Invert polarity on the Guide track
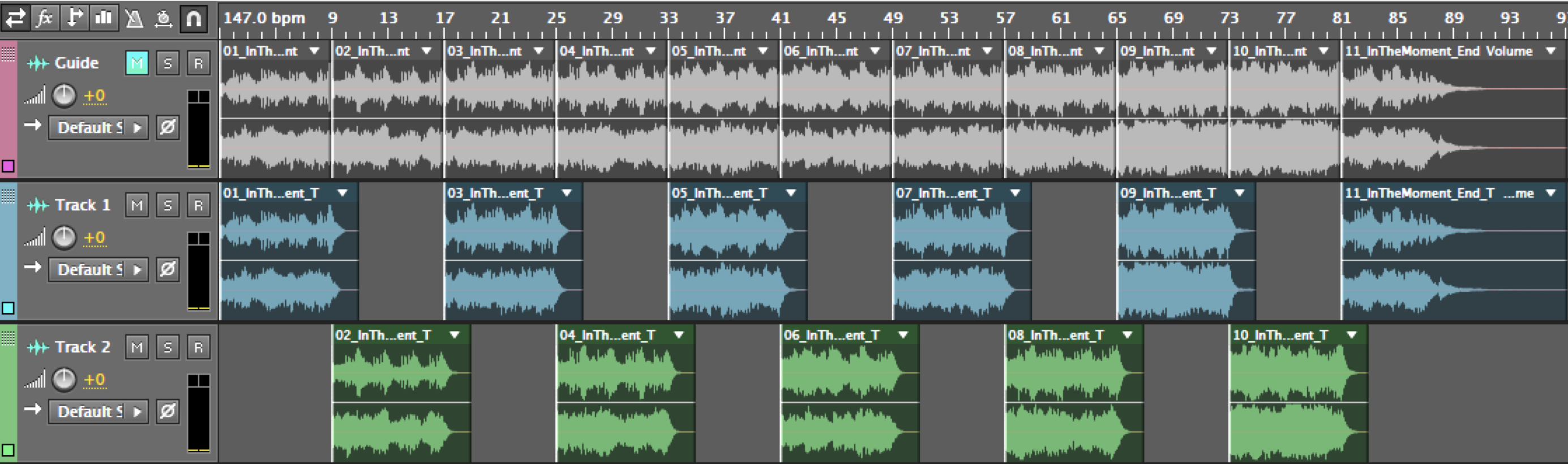Viewport: 1568px width, 464px height. click(168, 128)
